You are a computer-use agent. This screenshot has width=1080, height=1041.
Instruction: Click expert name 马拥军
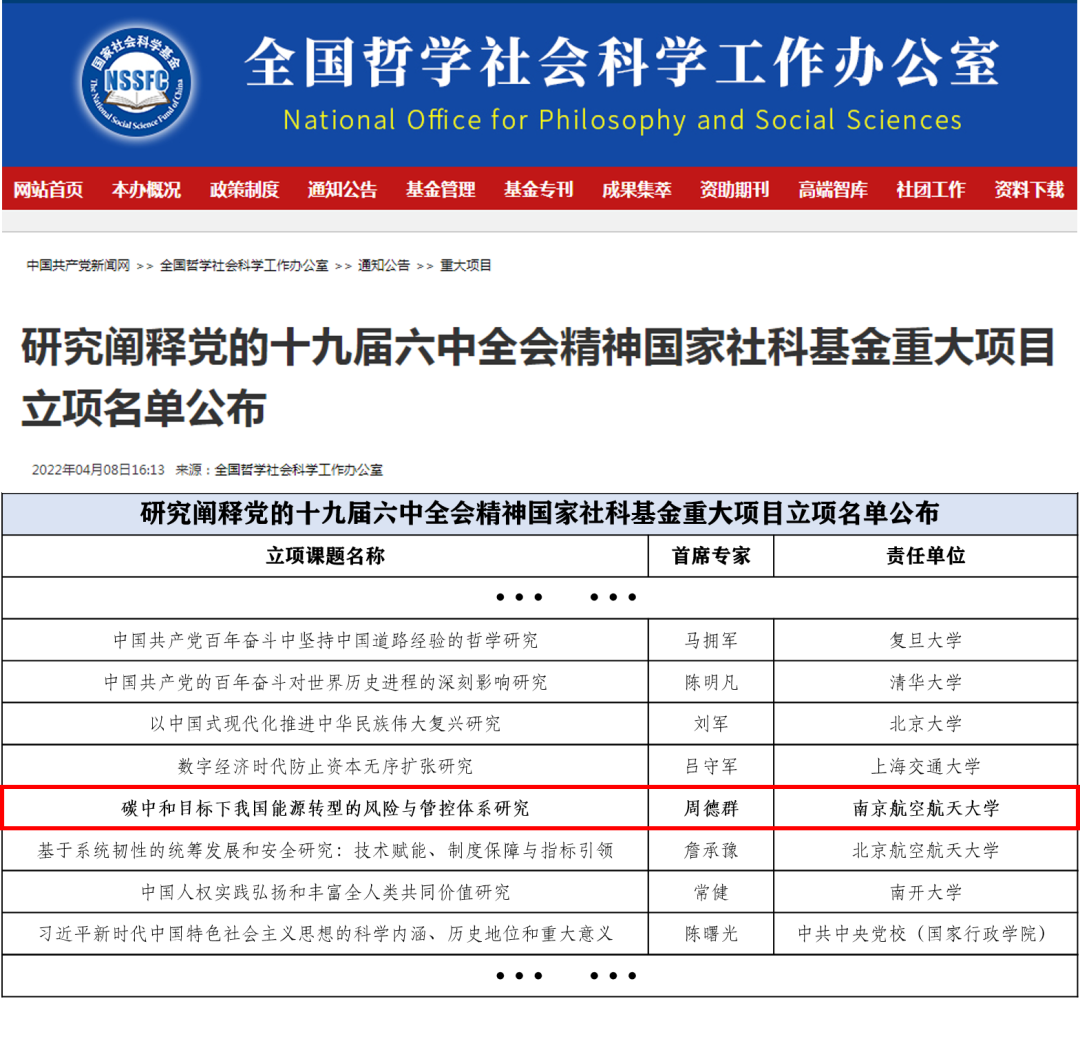[711, 641]
